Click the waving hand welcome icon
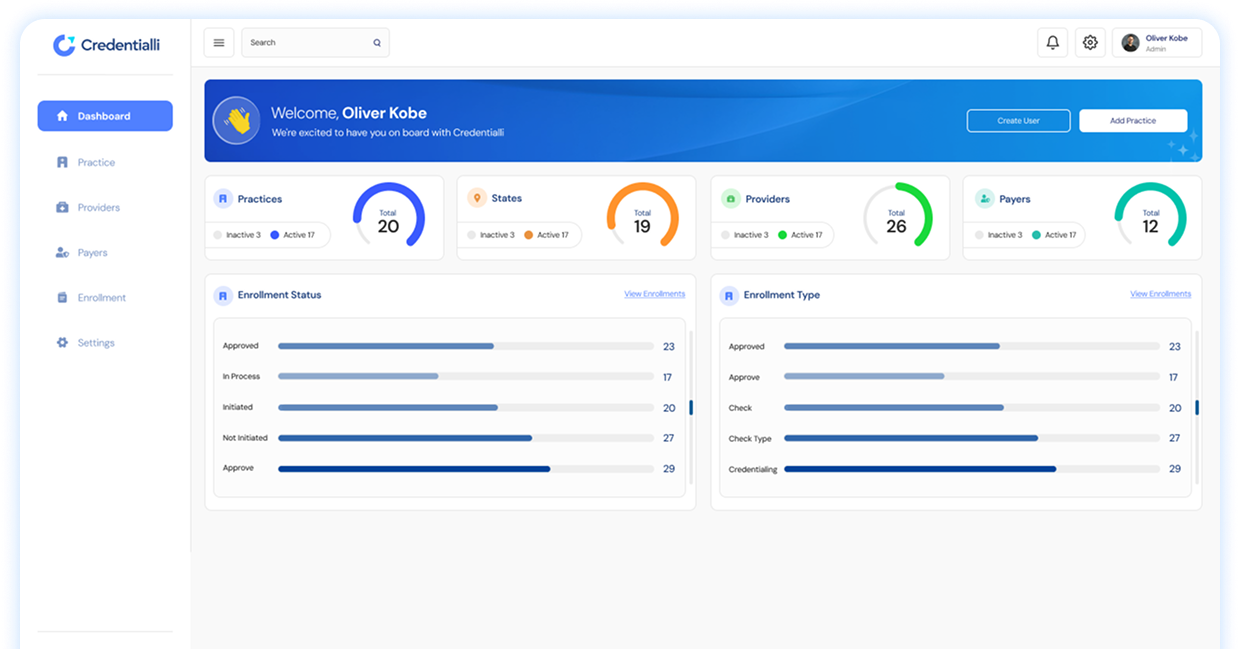The height and width of the screenshot is (649, 1240). coord(237,121)
